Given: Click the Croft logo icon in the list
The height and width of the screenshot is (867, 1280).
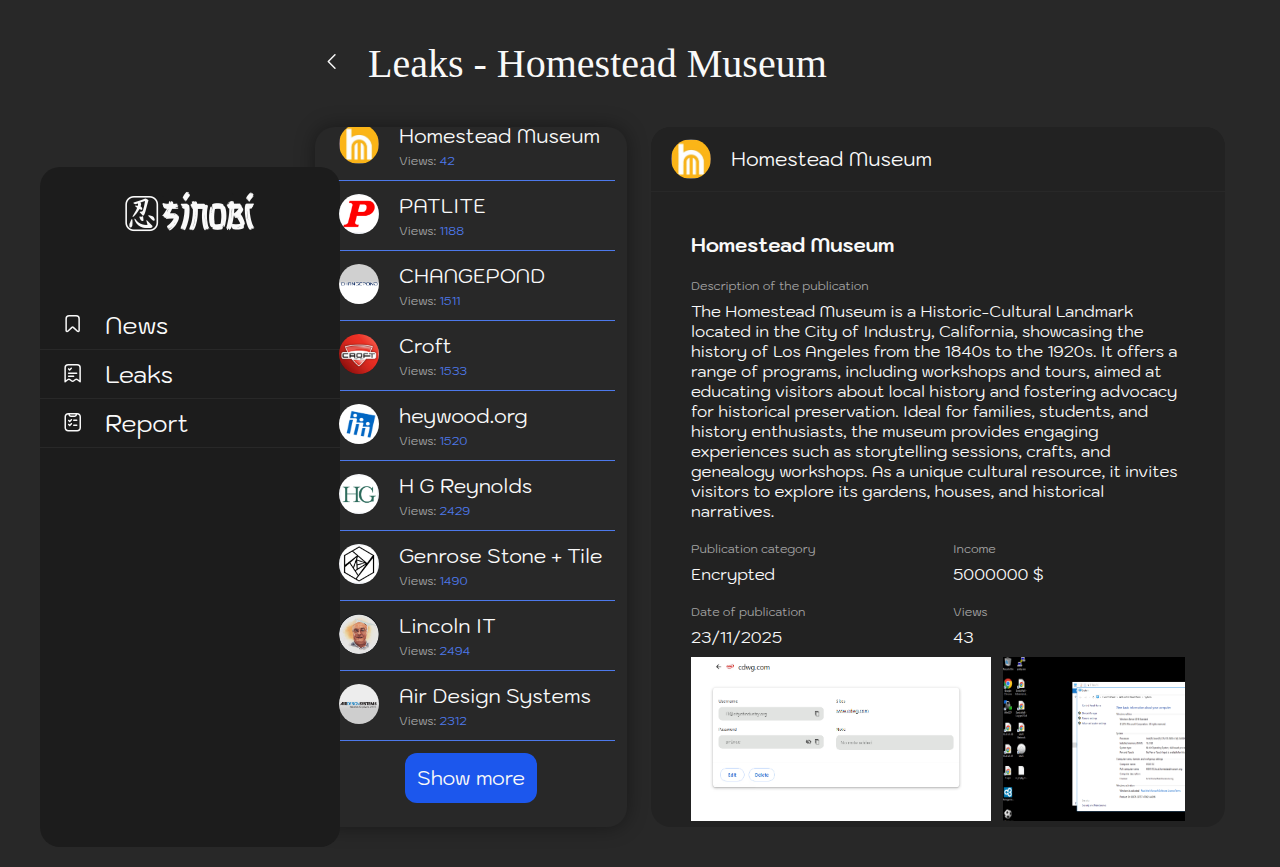Looking at the screenshot, I should 359,354.
